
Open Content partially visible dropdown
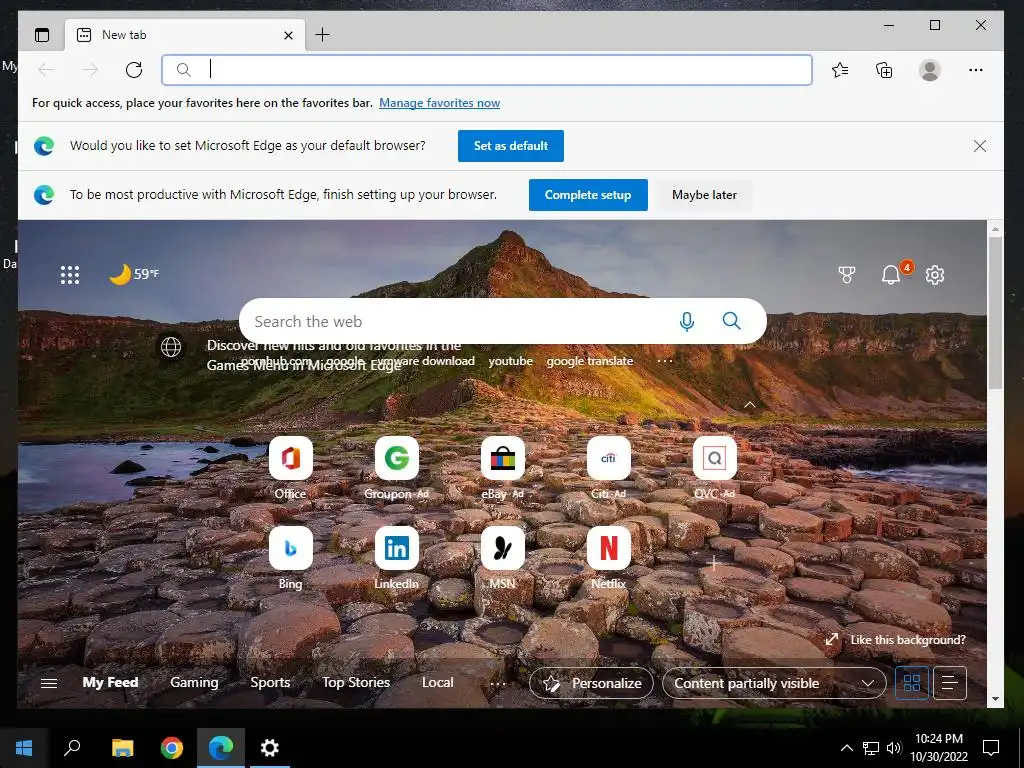coord(775,683)
